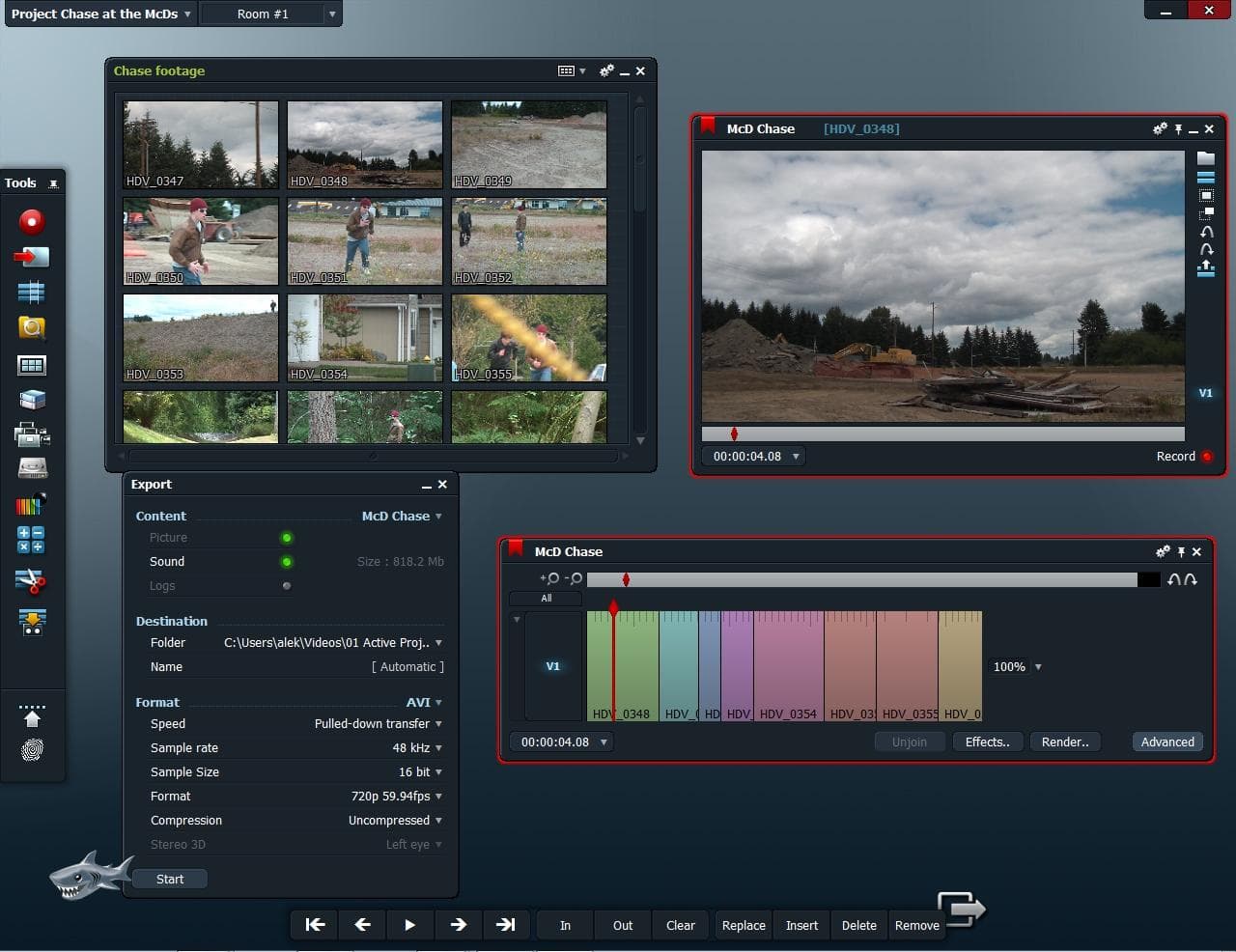
Task: Click the red Record tool icon
Action: (x=32, y=222)
